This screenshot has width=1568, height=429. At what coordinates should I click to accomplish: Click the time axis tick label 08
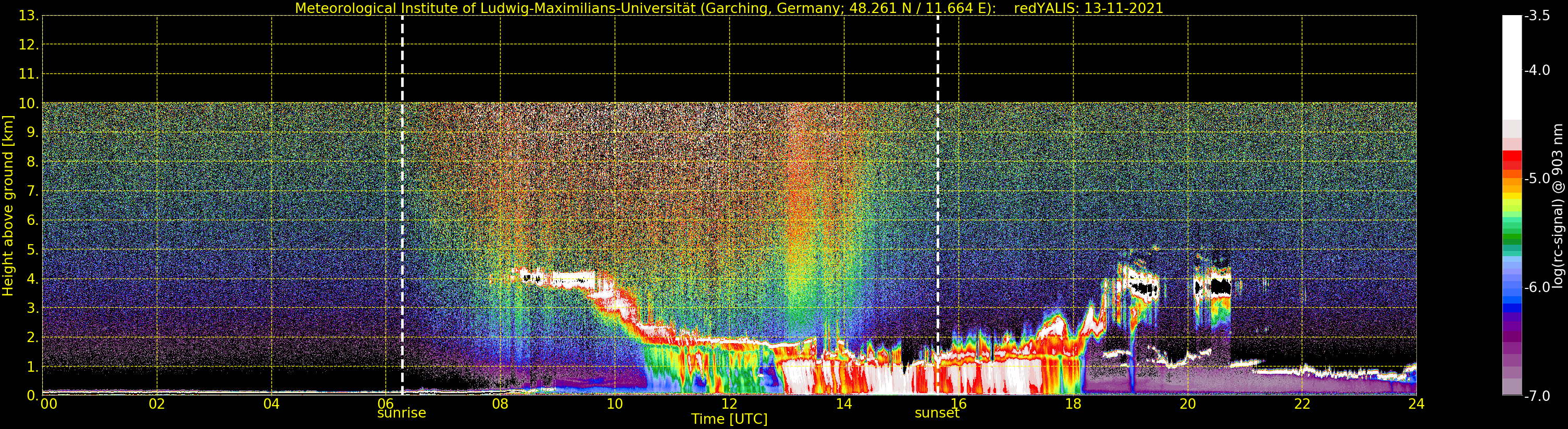[x=500, y=403]
